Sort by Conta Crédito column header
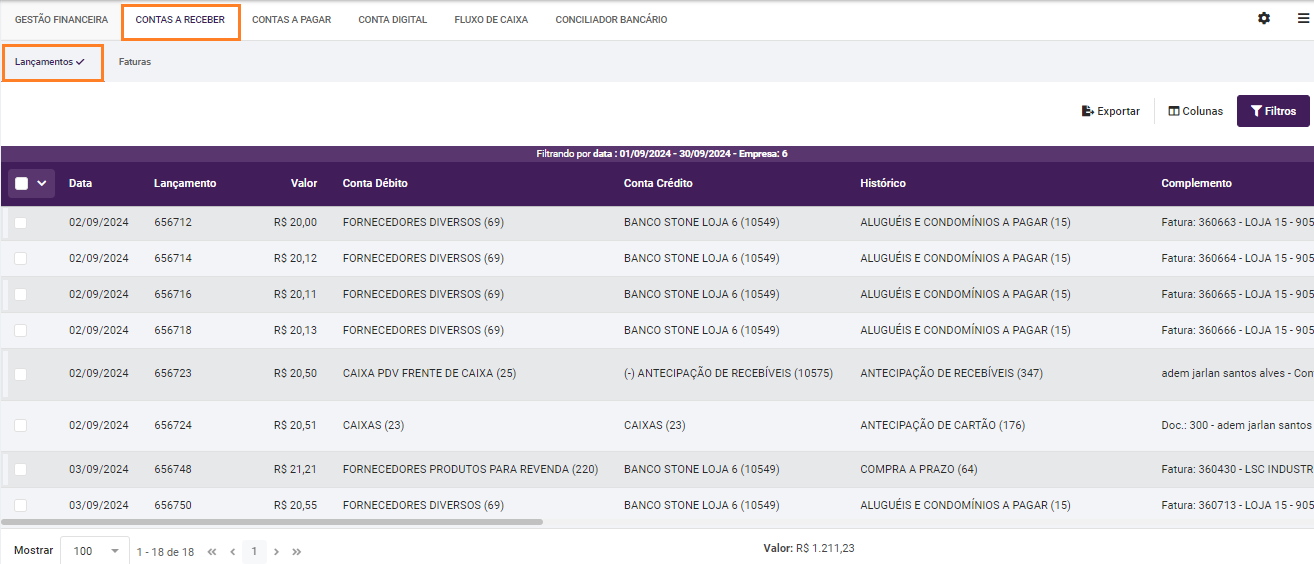Viewport: 1314px width, 564px height. pos(658,183)
